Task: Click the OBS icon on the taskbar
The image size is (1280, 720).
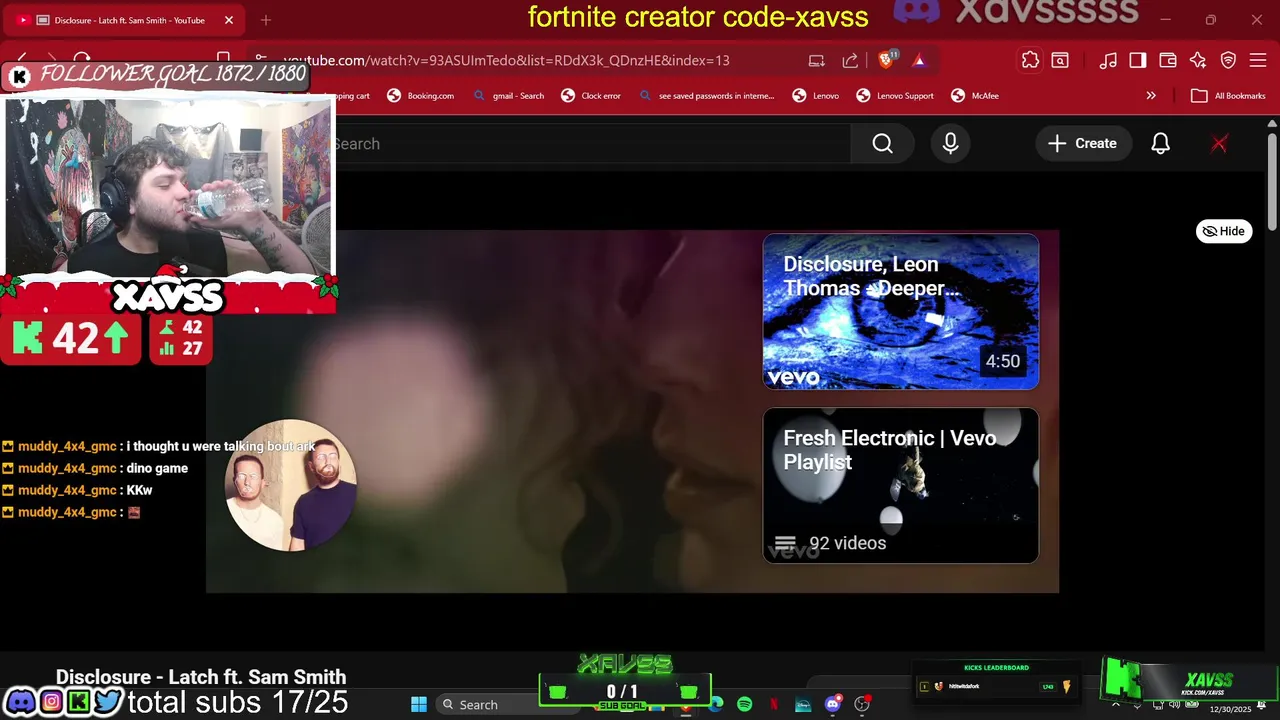Action: point(862,704)
